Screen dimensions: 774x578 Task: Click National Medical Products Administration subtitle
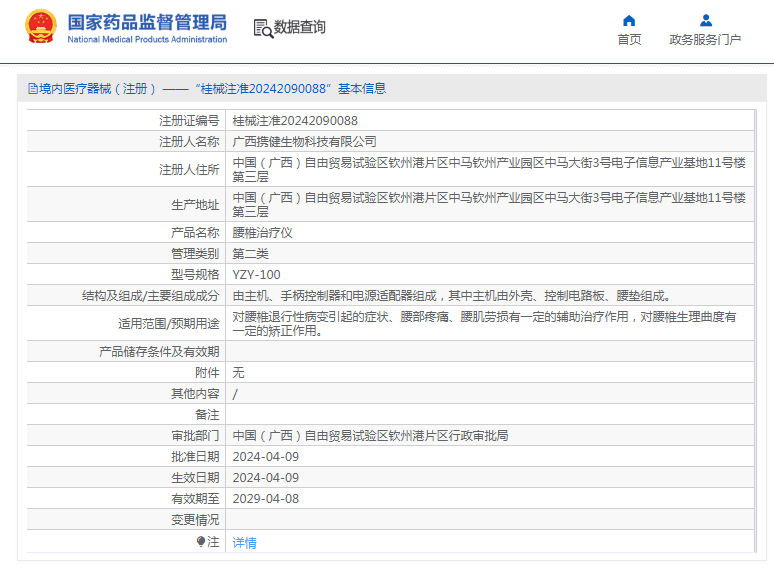point(147,39)
